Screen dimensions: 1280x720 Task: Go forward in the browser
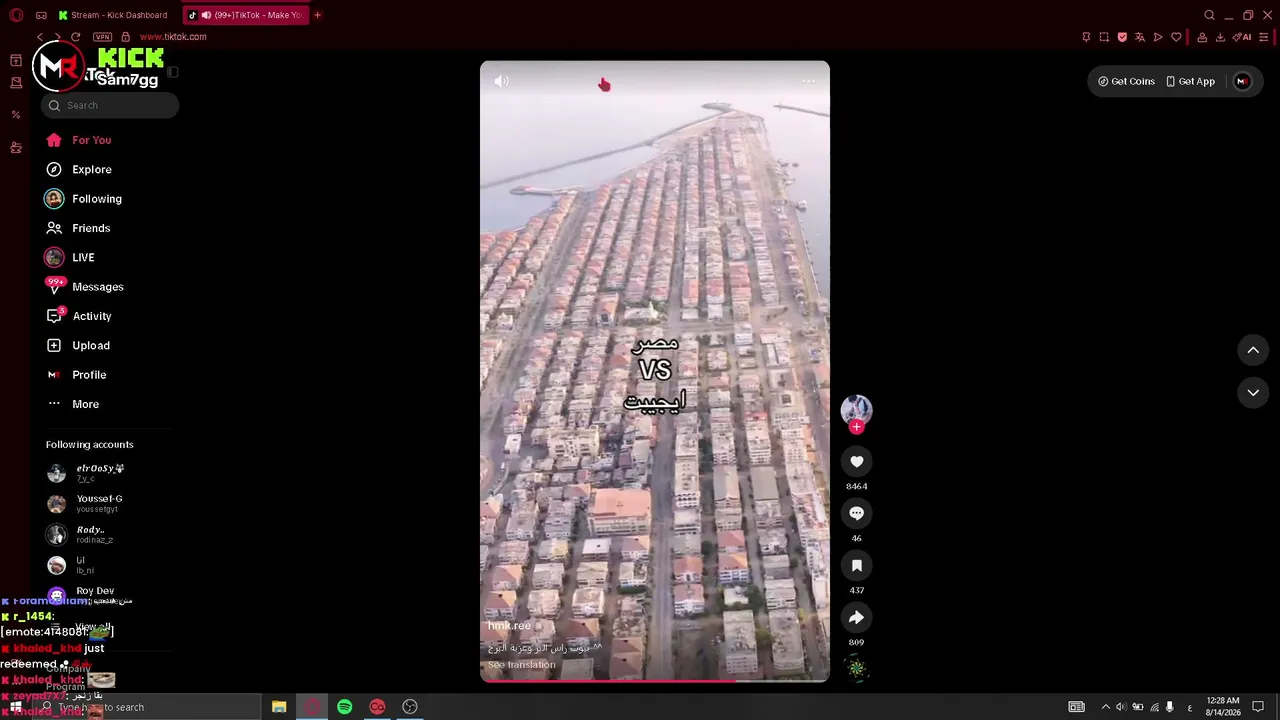[x=57, y=37]
